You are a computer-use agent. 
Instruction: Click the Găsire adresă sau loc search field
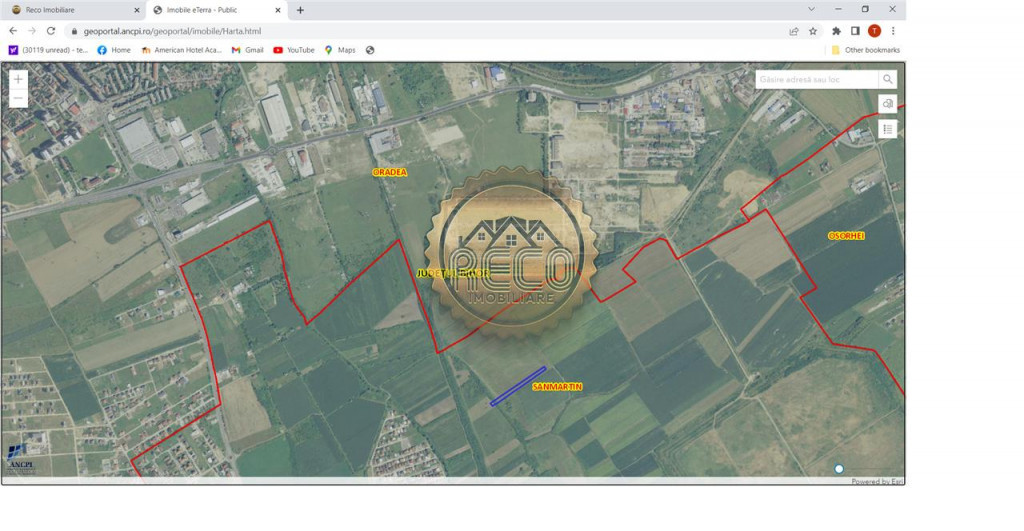pos(817,79)
